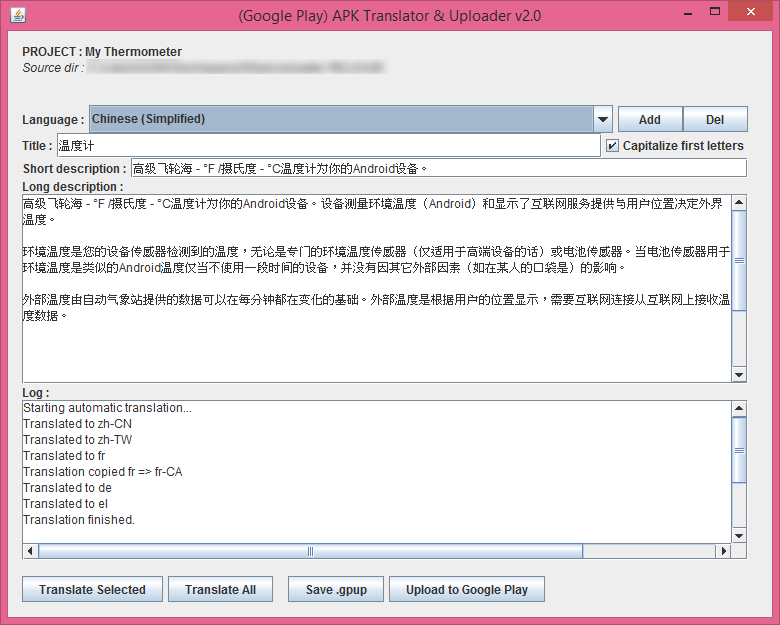Click the Long description vertical scrollbar thumb

(739, 260)
